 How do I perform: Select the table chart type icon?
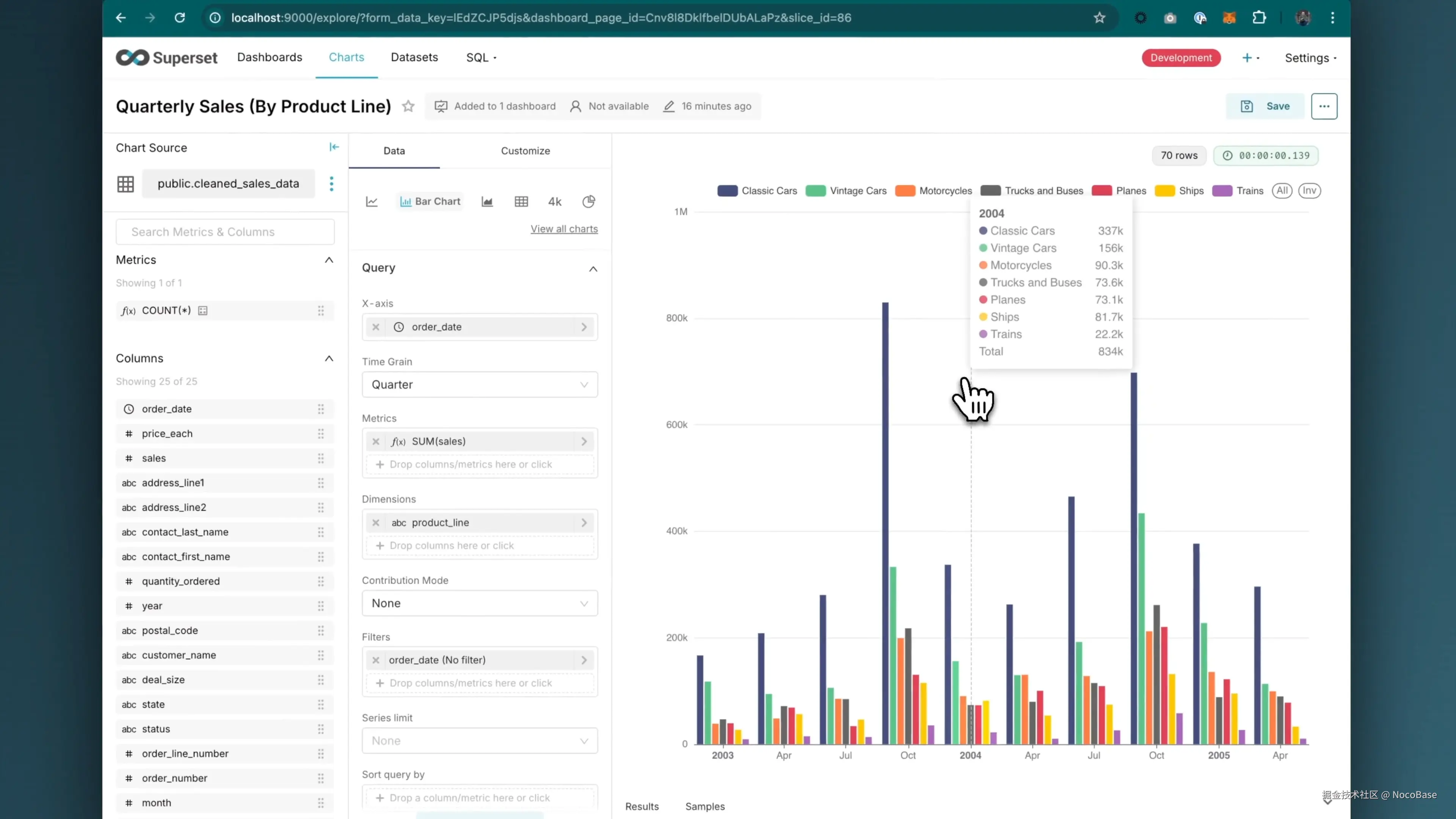point(521,201)
